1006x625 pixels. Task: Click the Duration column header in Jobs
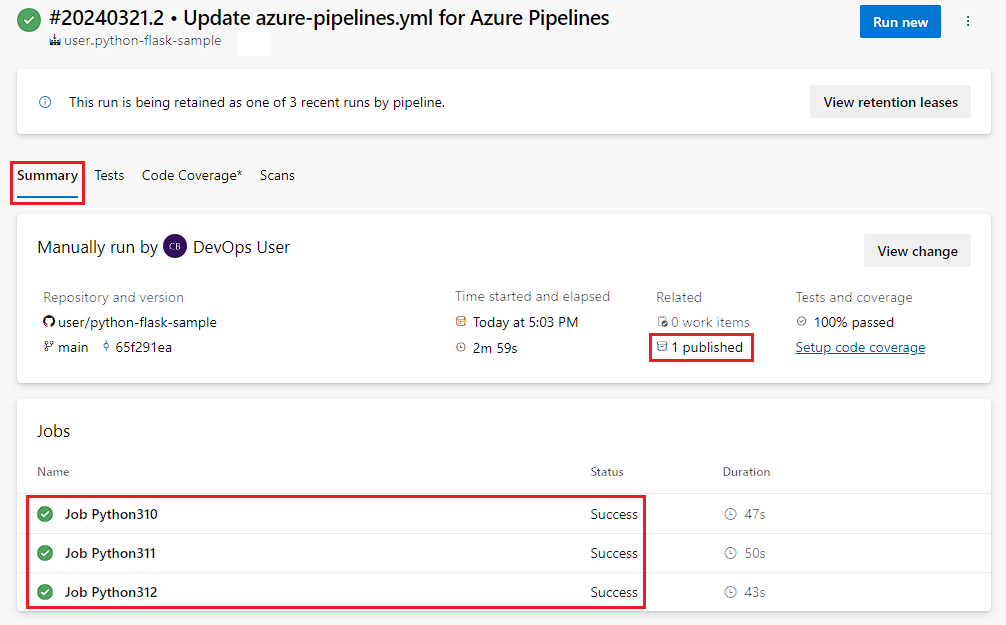[746, 472]
